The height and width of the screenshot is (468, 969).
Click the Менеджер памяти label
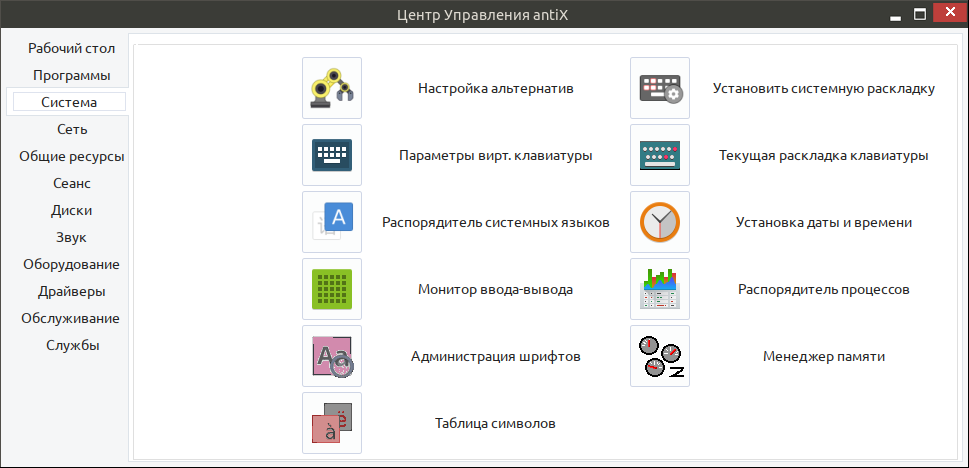pos(824,357)
